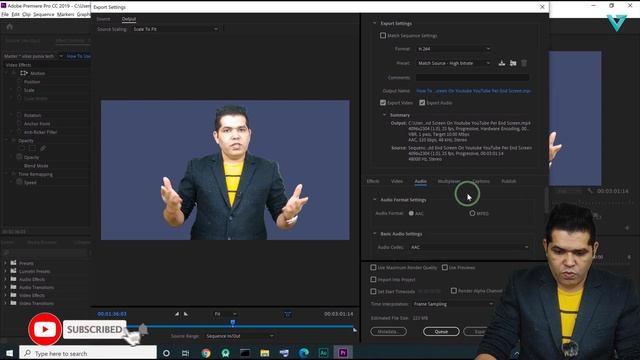Open the preview zoom Fit dropdown
This screenshot has width=640, height=360.
(225, 314)
